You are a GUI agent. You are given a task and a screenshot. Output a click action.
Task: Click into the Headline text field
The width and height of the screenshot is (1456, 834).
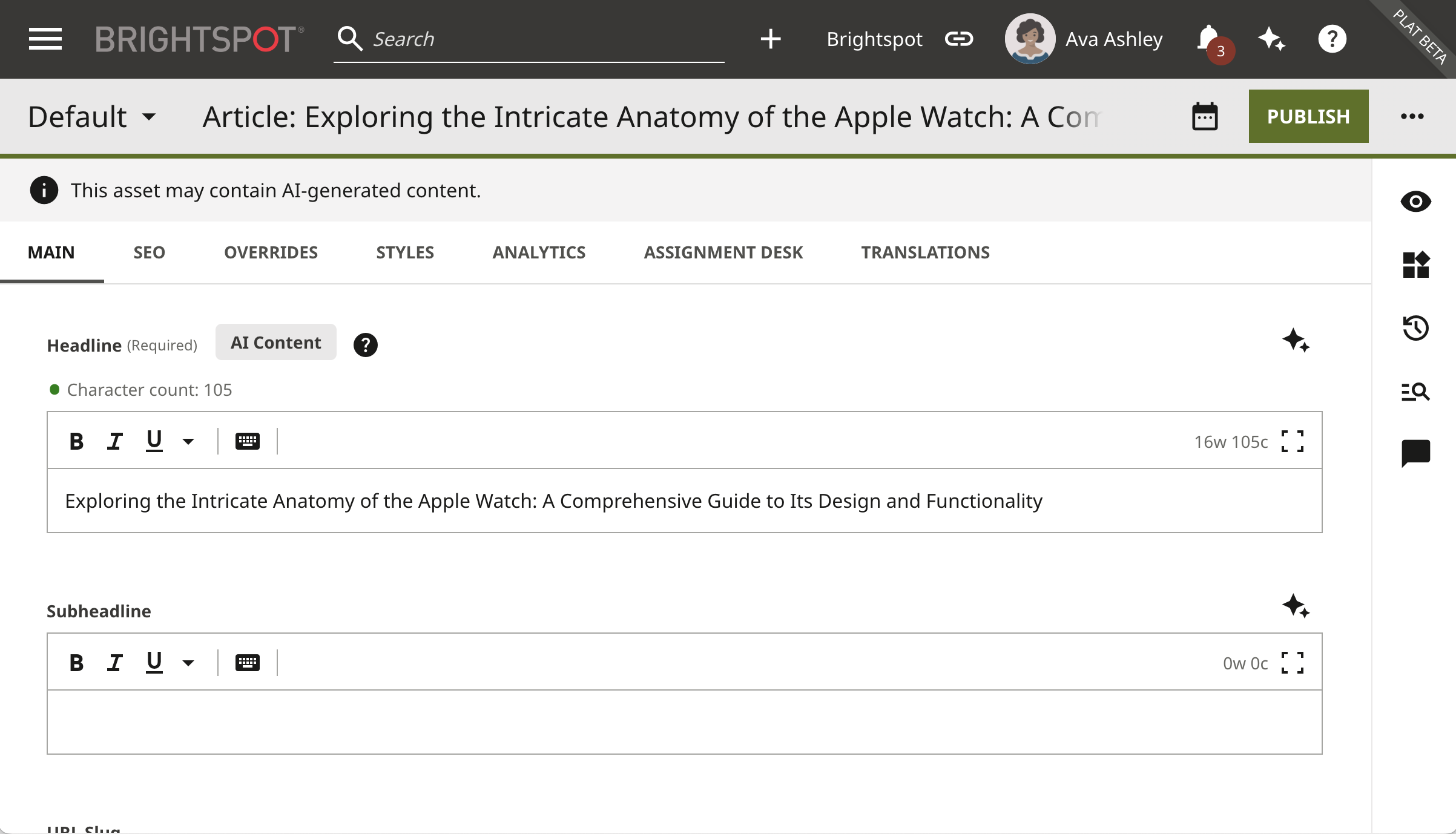pyautogui.click(x=685, y=501)
